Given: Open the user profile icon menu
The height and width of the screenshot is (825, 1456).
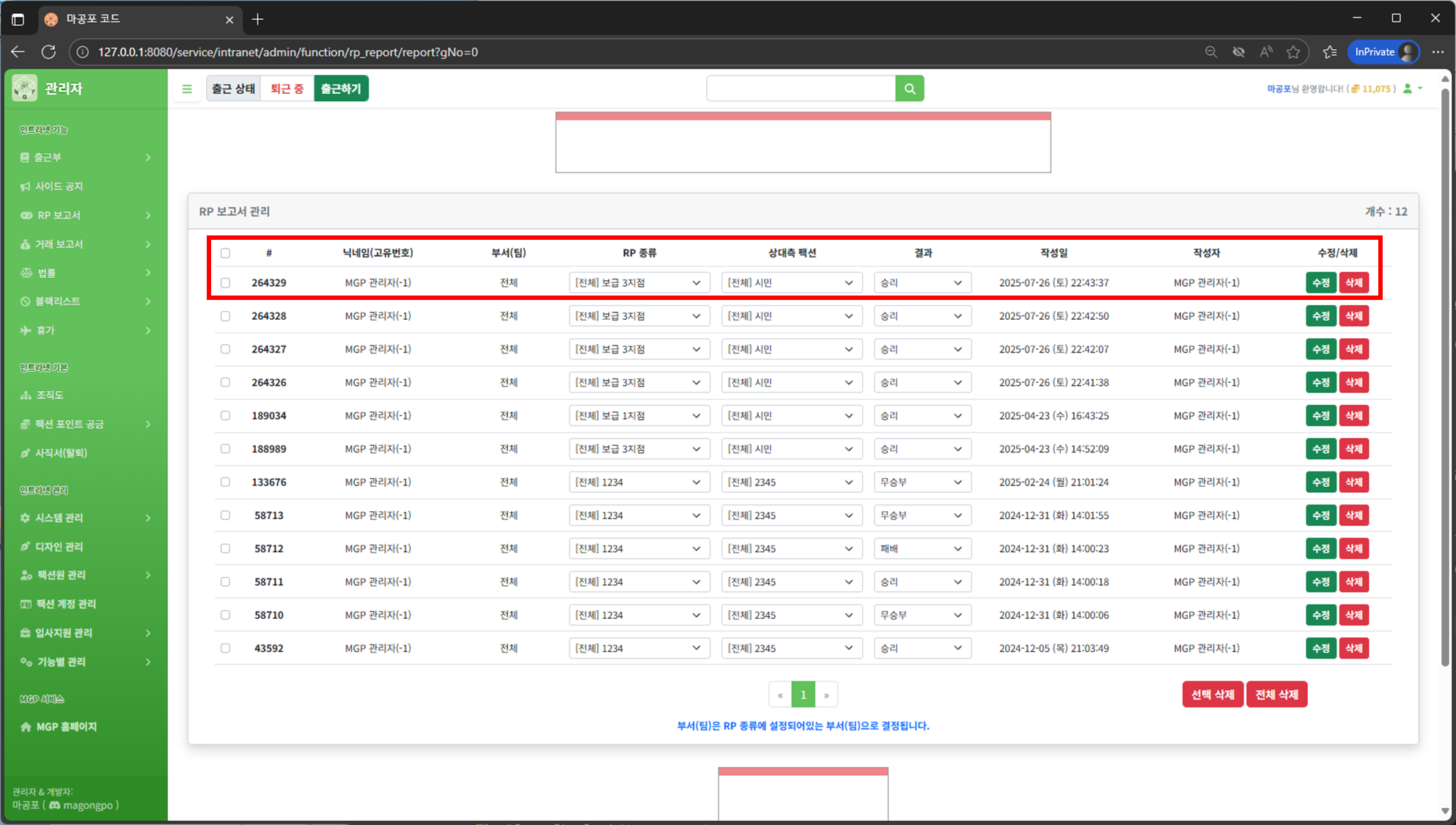Looking at the screenshot, I should point(1413,89).
